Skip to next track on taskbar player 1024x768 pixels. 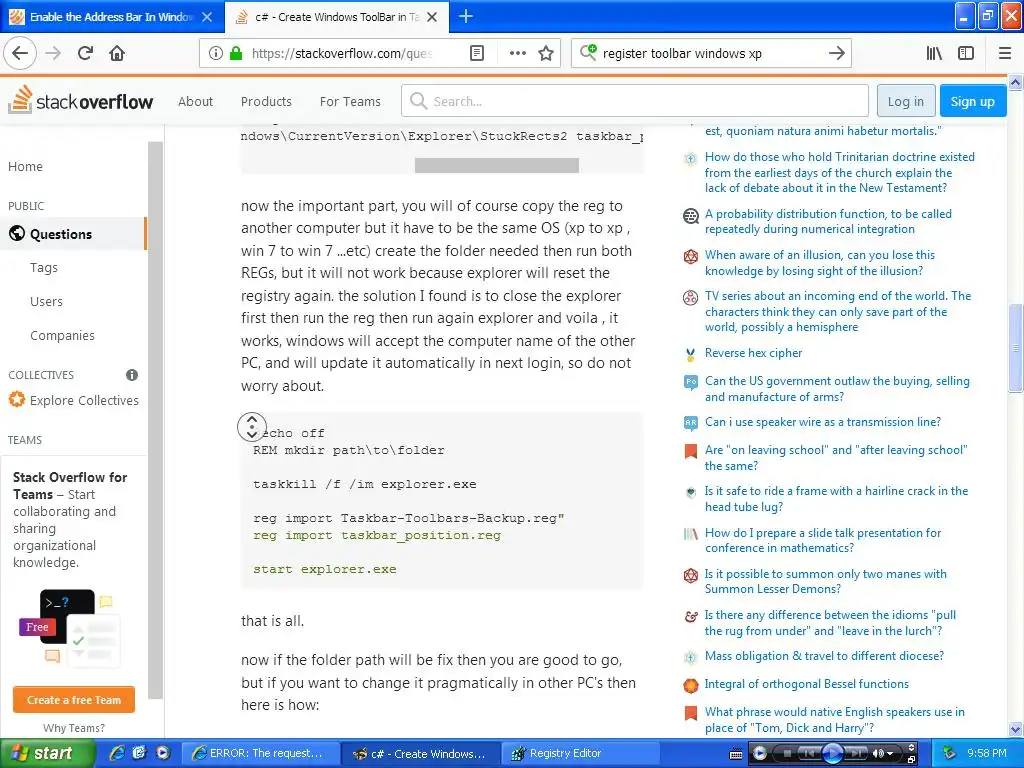point(857,754)
